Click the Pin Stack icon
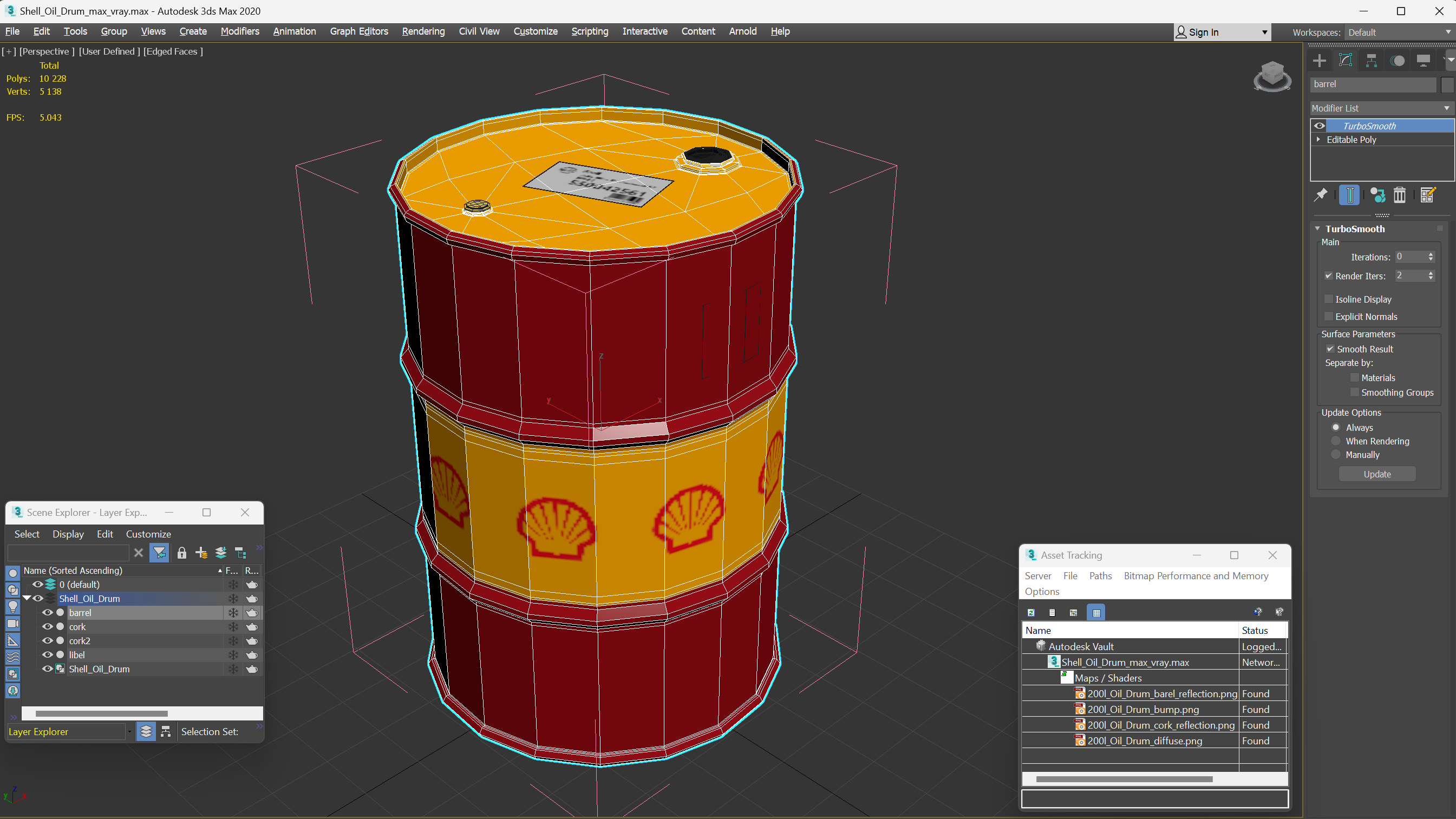 click(1320, 195)
